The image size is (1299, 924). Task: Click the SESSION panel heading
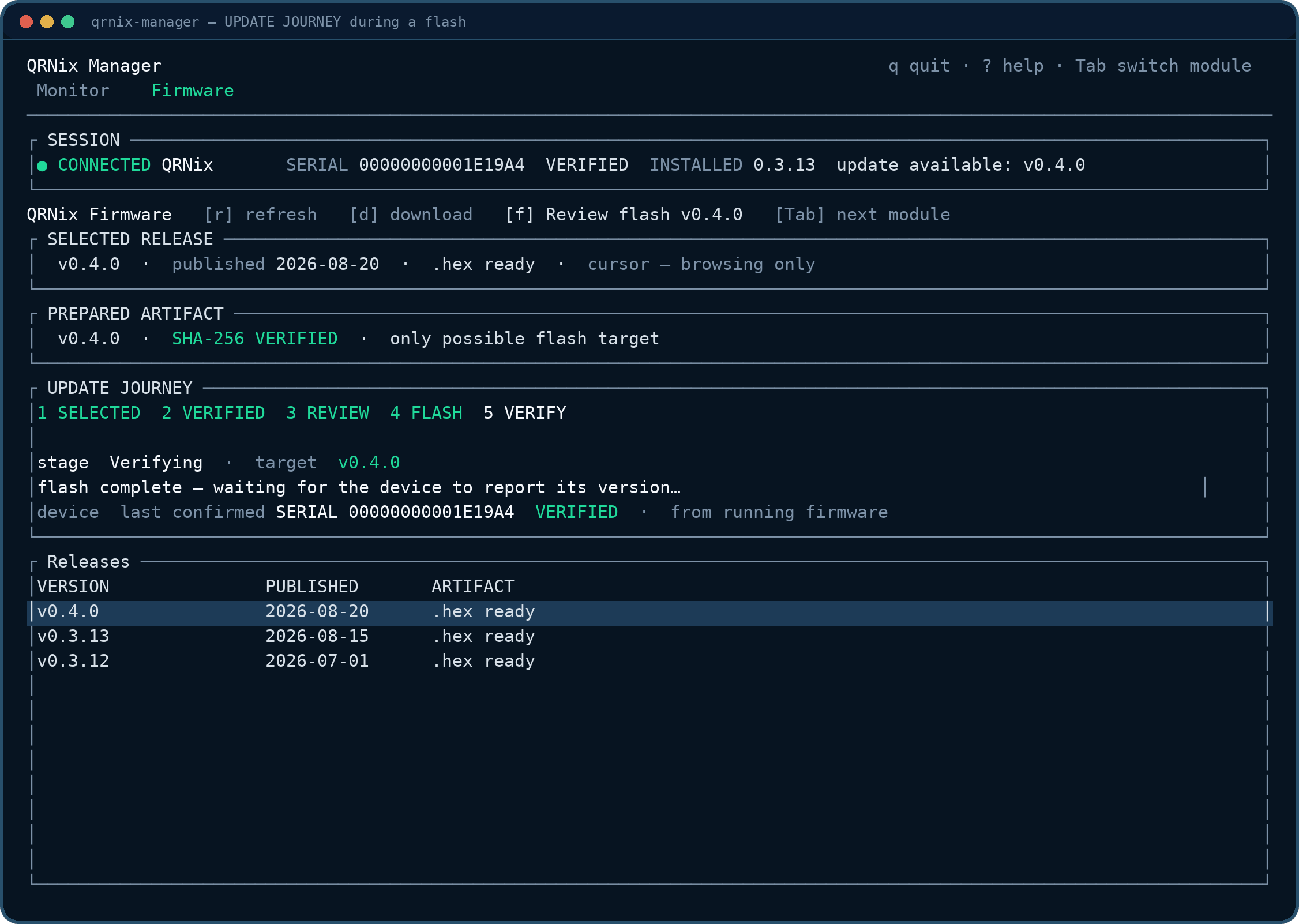coord(84,140)
